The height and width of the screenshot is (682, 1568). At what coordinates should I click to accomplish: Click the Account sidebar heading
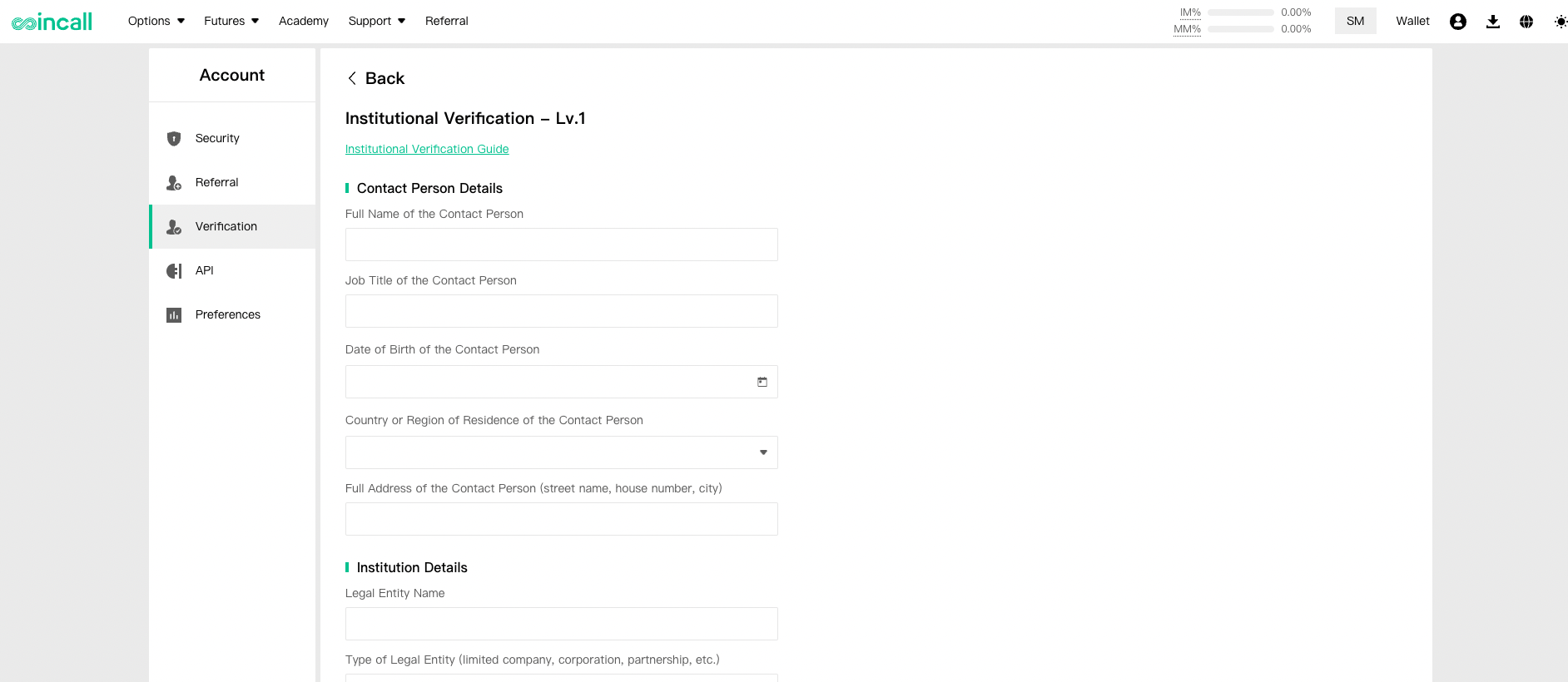pyautogui.click(x=232, y=75)
